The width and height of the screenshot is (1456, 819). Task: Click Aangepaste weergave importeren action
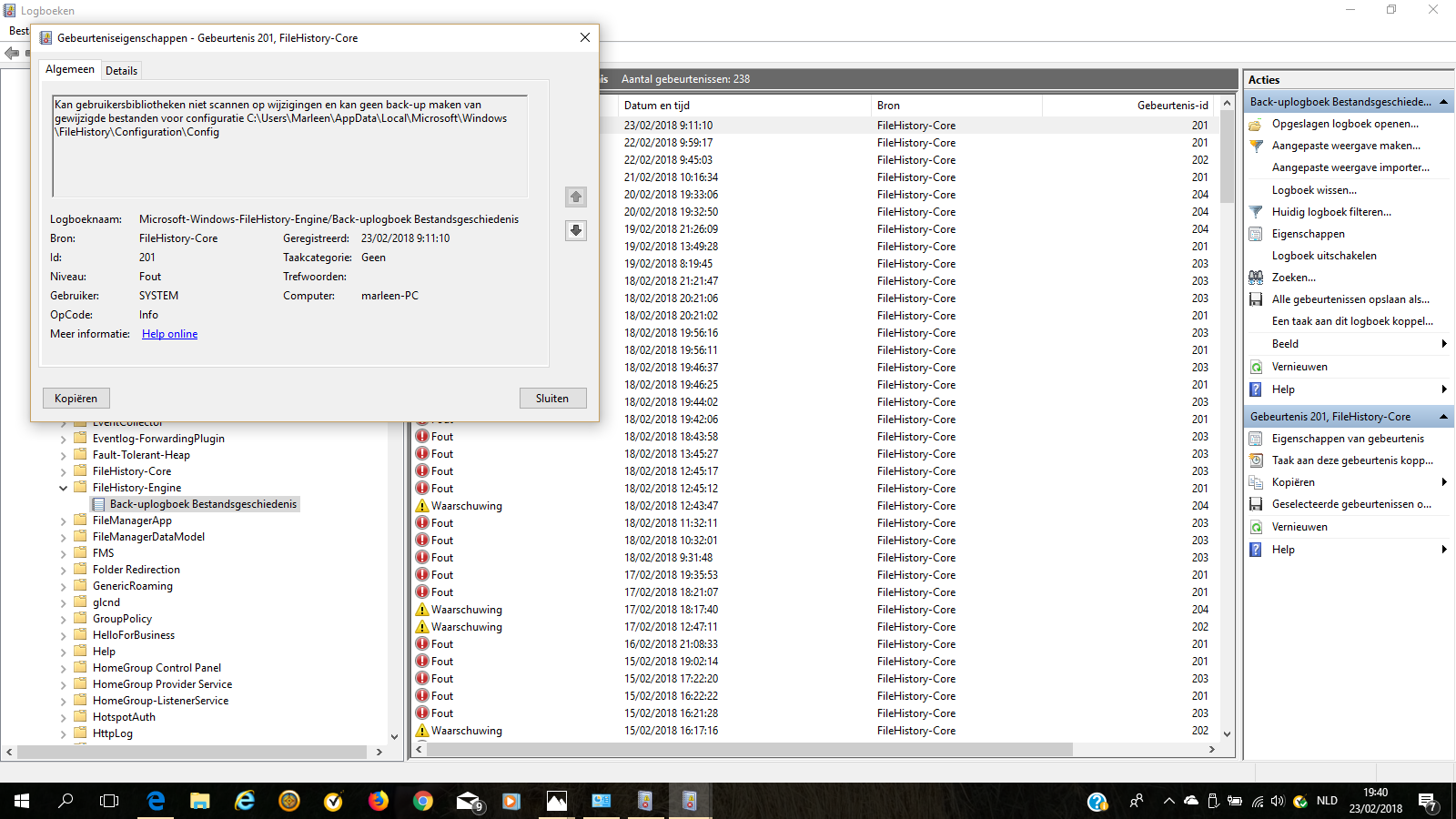(x=1350, y=167)
